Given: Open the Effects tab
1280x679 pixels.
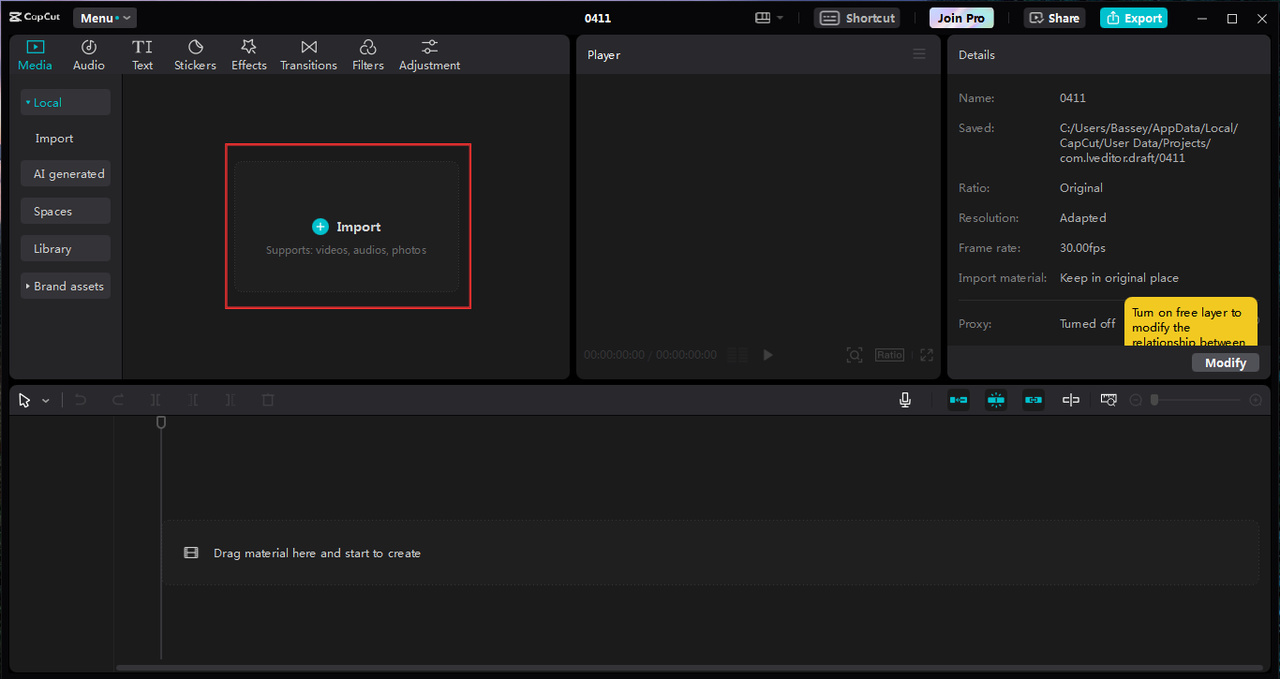Looking at the screenshot, I should 249,55.
